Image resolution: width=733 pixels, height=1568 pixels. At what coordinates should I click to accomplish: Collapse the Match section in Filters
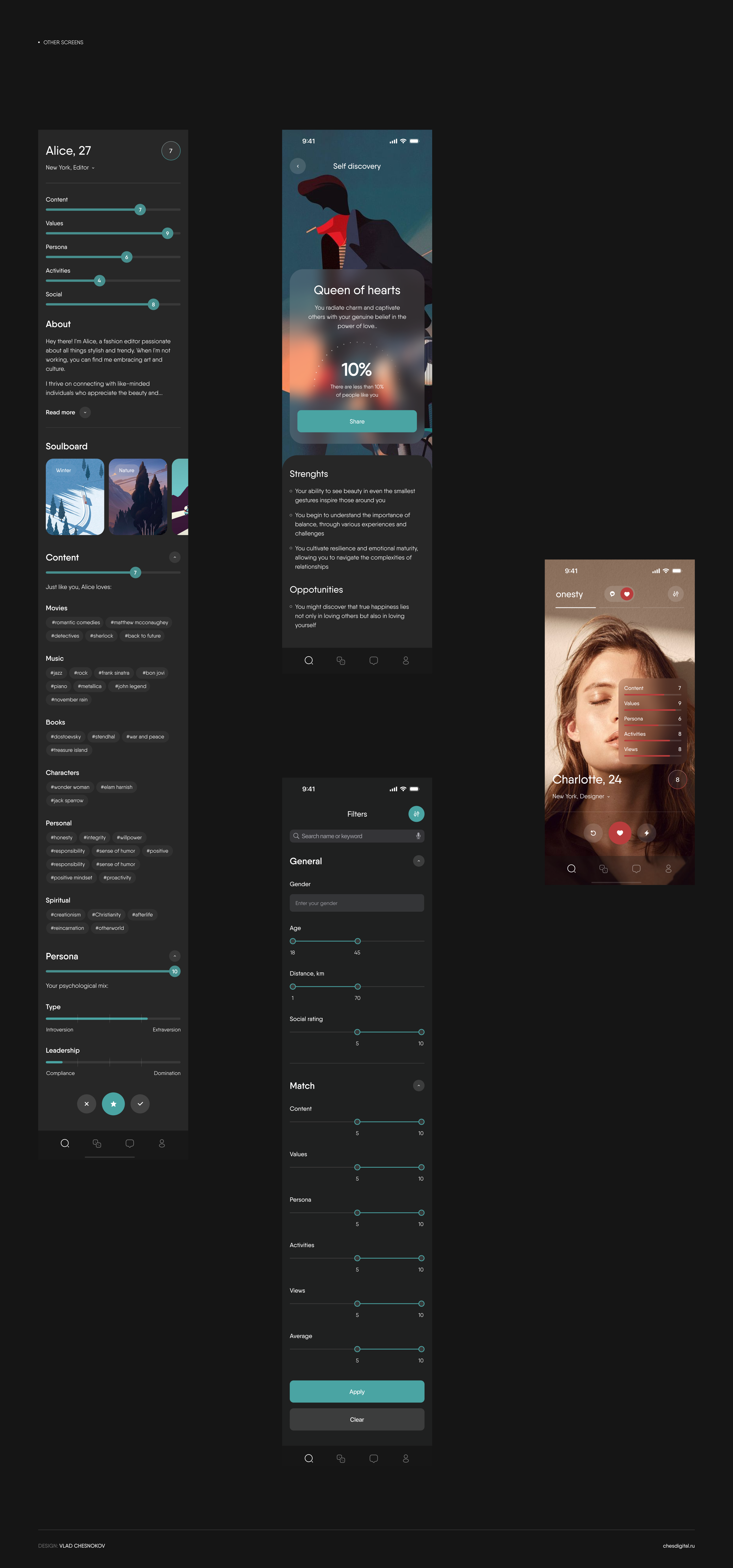tap(418, 1085)
